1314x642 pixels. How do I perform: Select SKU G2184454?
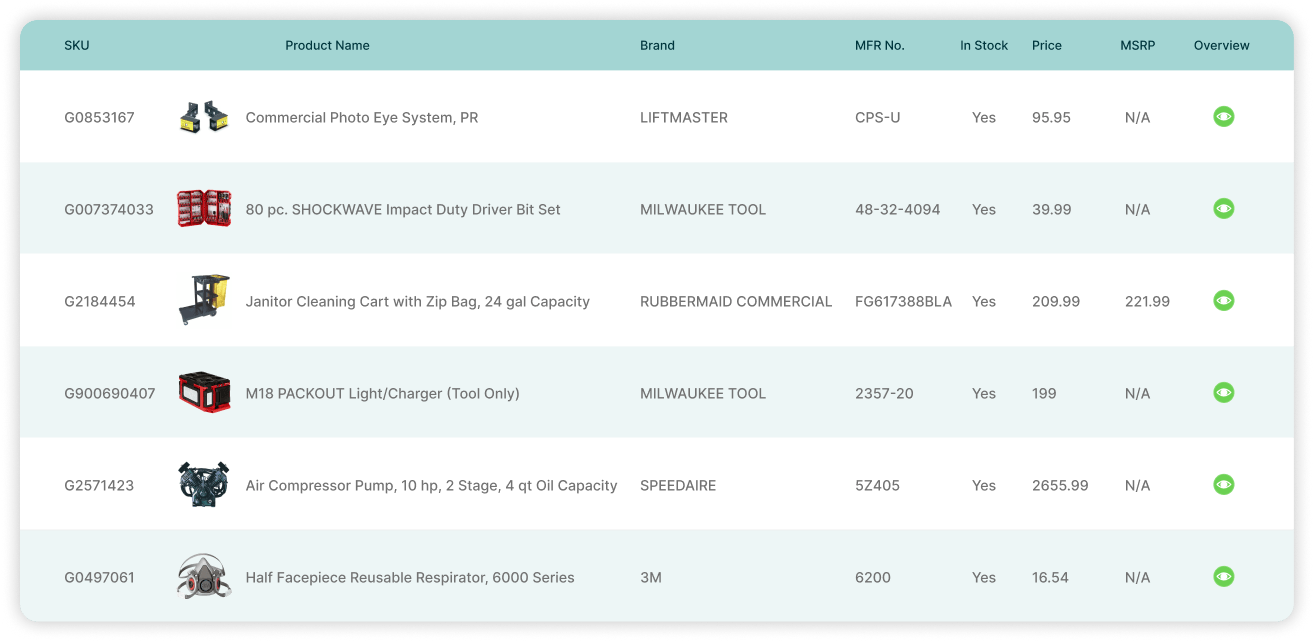[x=100, y=301]
